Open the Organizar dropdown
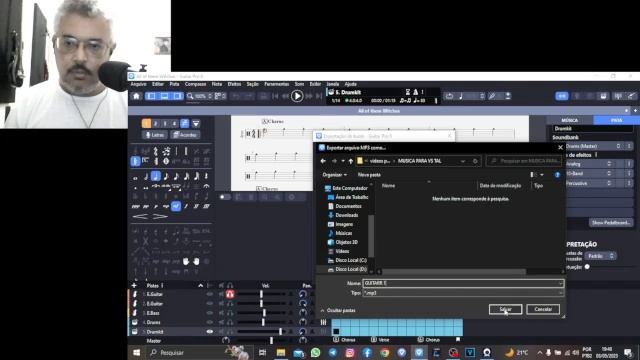Viewport: 640px width, 360px height. 334,175
